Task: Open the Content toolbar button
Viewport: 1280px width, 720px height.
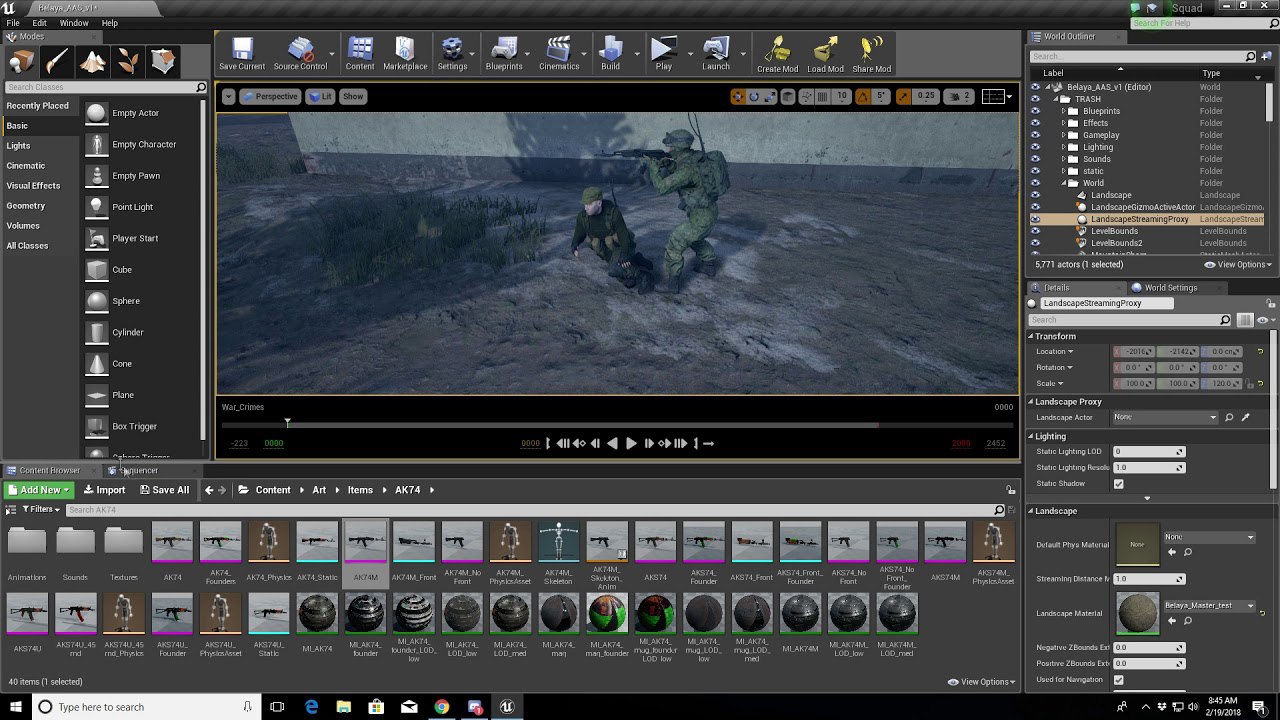Action: pyautogui.click(x=360, y=54)
